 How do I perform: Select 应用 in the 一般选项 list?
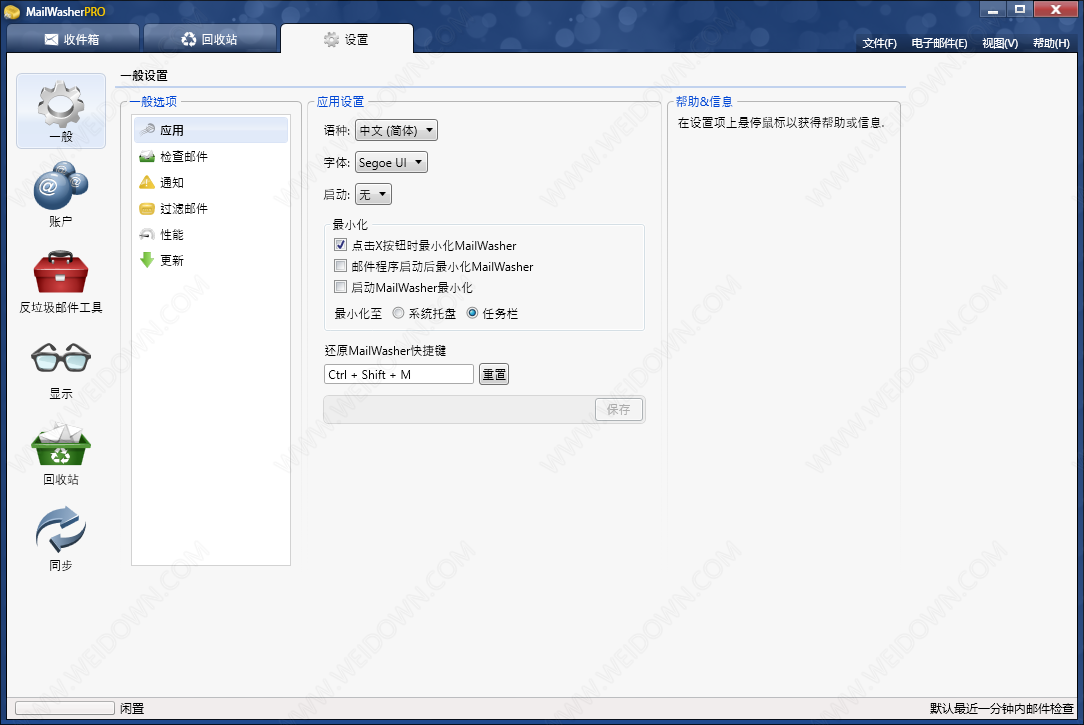(x=211, y=130)
